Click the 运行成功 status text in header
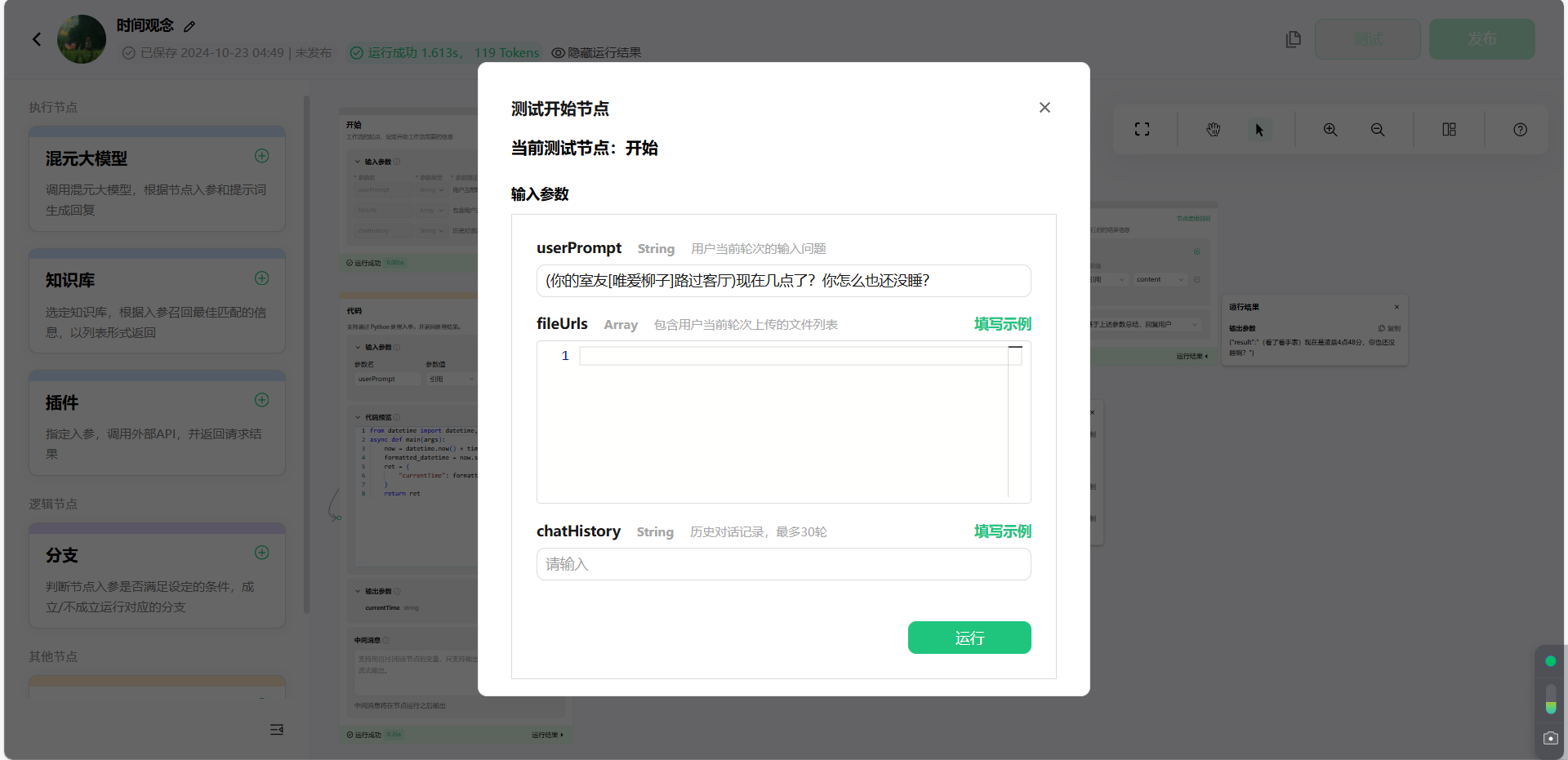The width and height of the screenshot is (1568, 760). [x=445, y=52]
